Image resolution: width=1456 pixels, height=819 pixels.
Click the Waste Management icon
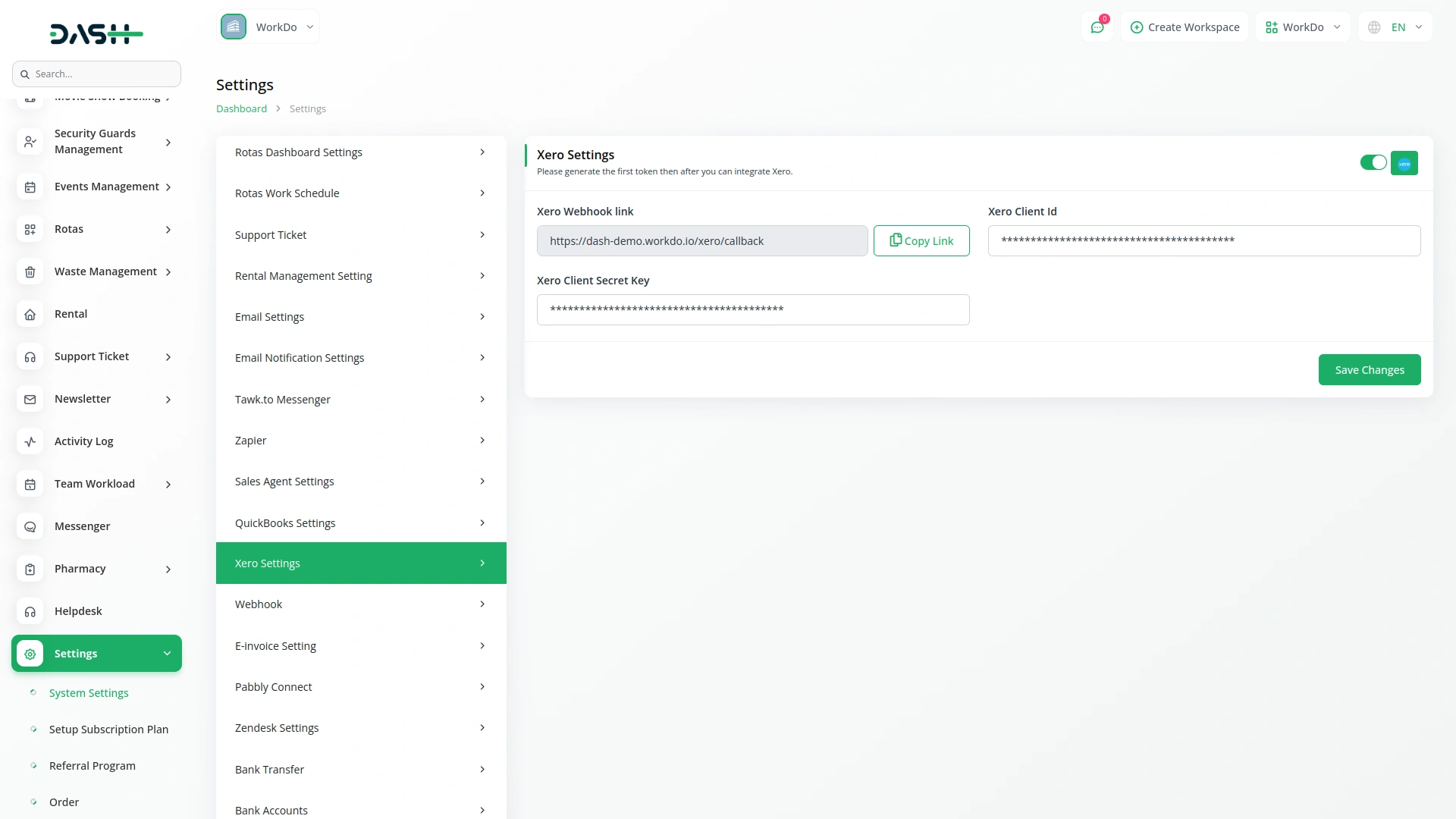[x=30, y=271]
